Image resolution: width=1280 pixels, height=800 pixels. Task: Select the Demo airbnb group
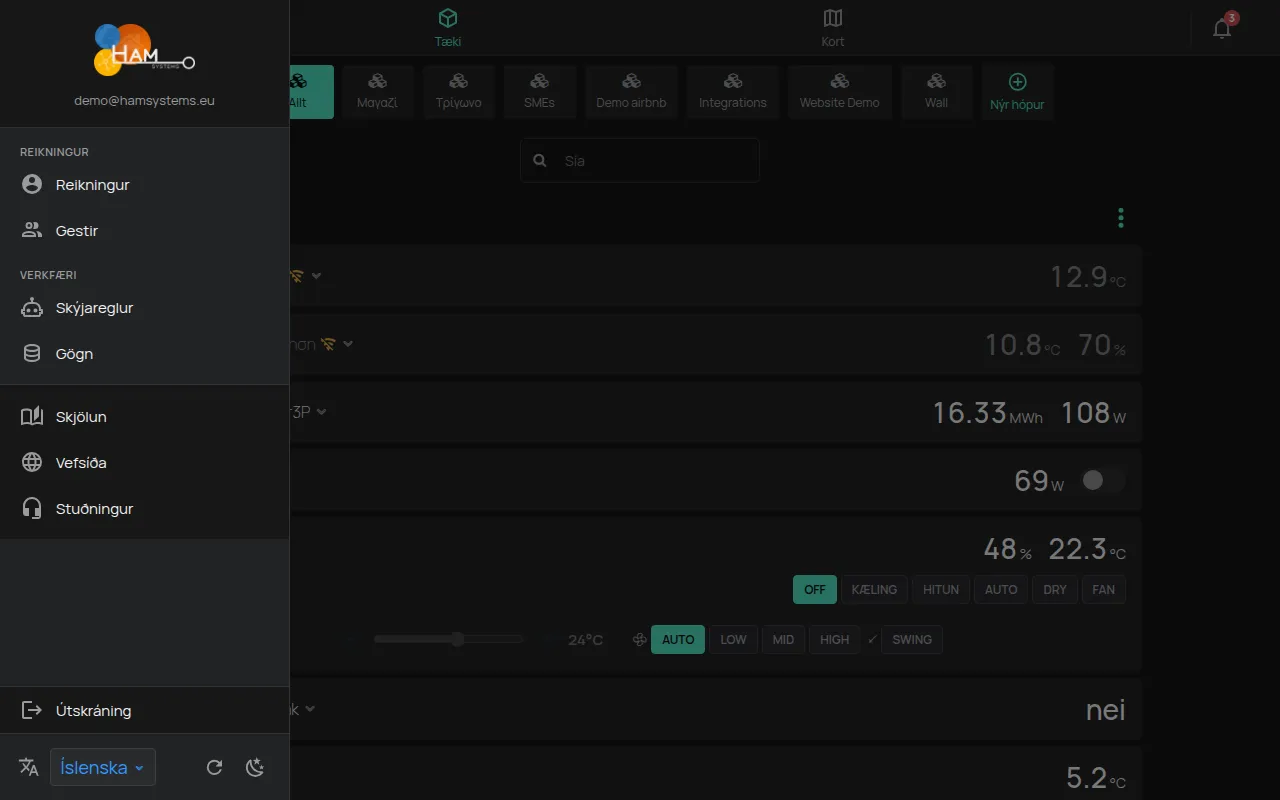click(x=631, y=92)
